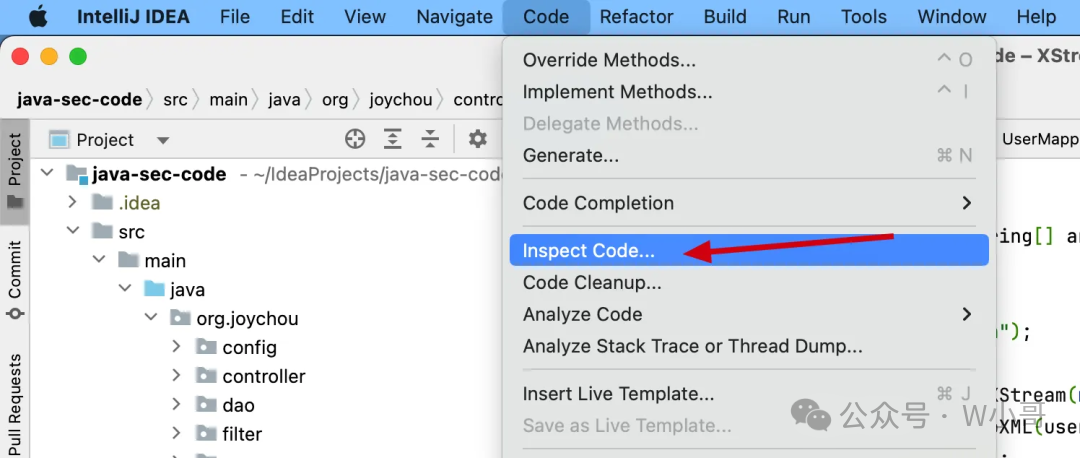Click the Collapse All icon in Project panel

[x=430, y=139]
